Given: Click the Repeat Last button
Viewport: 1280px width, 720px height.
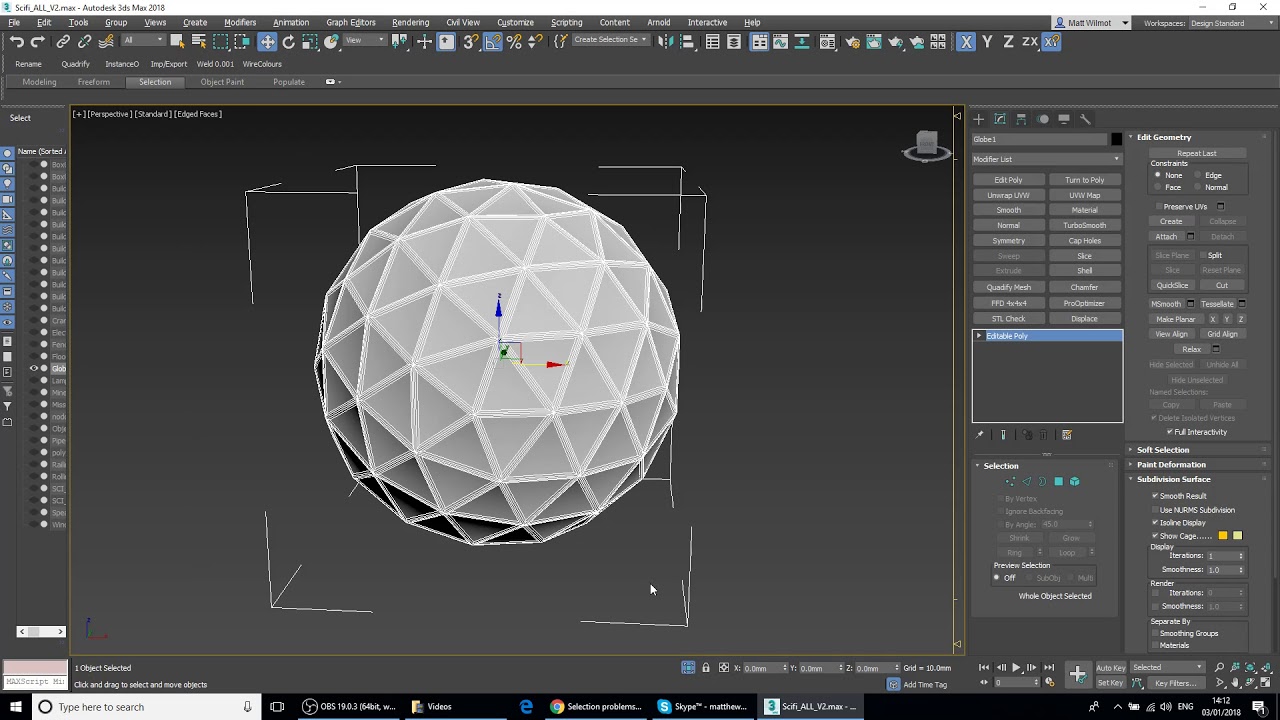Looking at the screenshot, I should click(x=1196, y=153).
